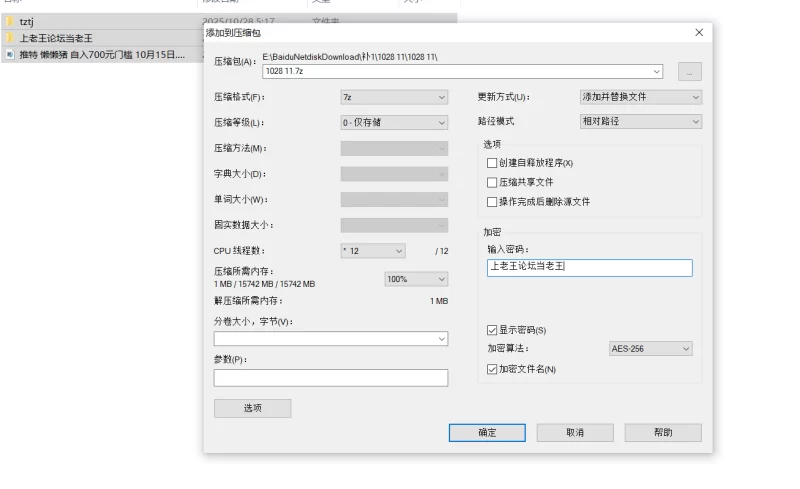This screenshot has width=800, height=489.
Task: Click the 选项 button
Action: 253,408
